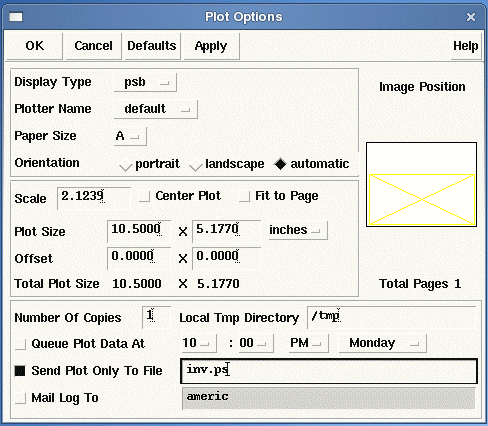Close the Plot Options dialog
This screenshot has height=426, width=488.
tap(471, 17)
